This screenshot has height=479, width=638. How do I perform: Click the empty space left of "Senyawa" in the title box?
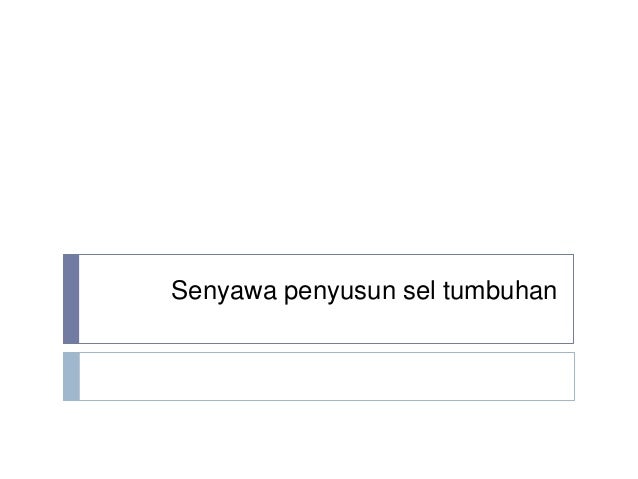click(x=125, y=291)
